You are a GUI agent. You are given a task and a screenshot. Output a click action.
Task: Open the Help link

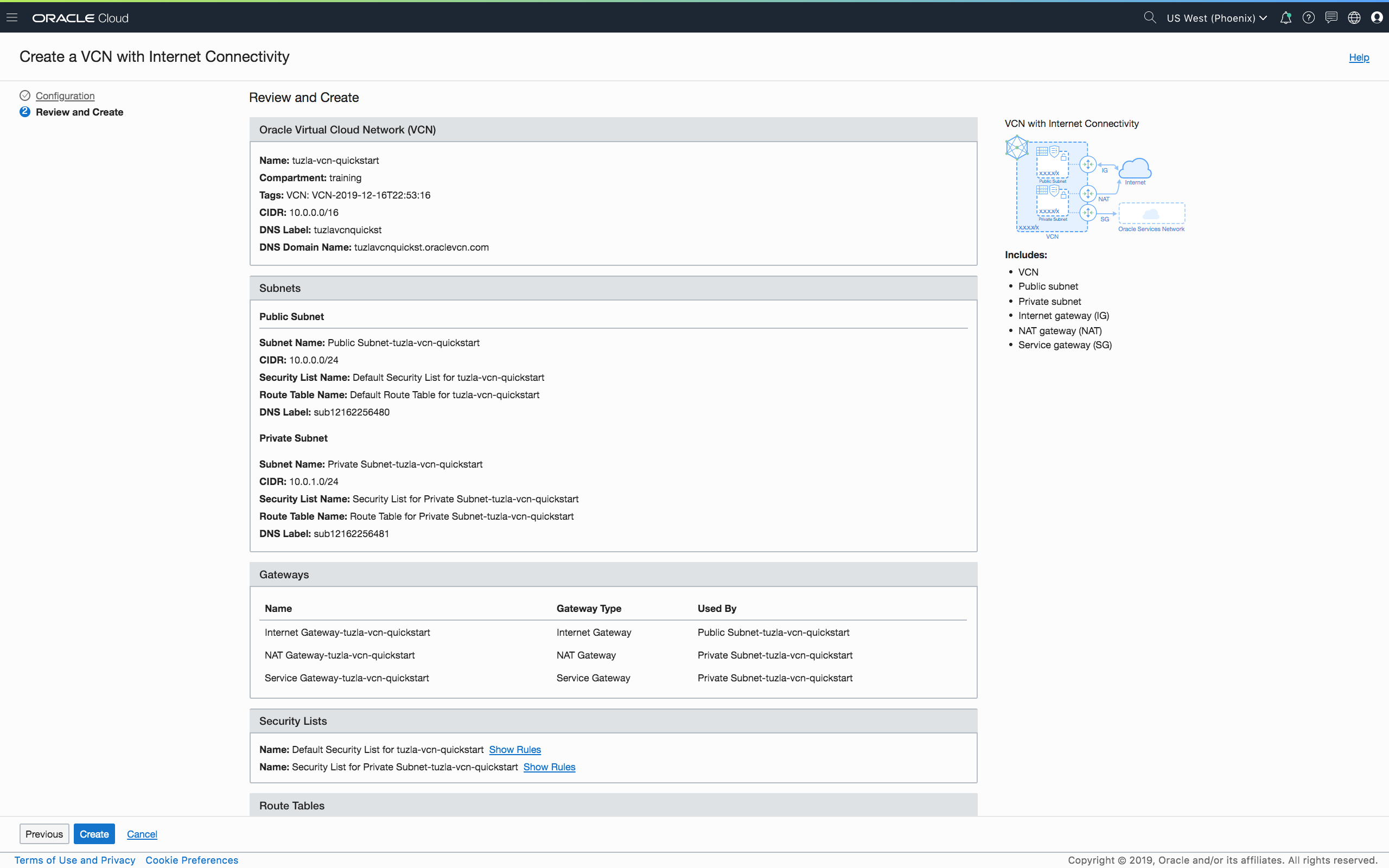(x=1358, y=58)
